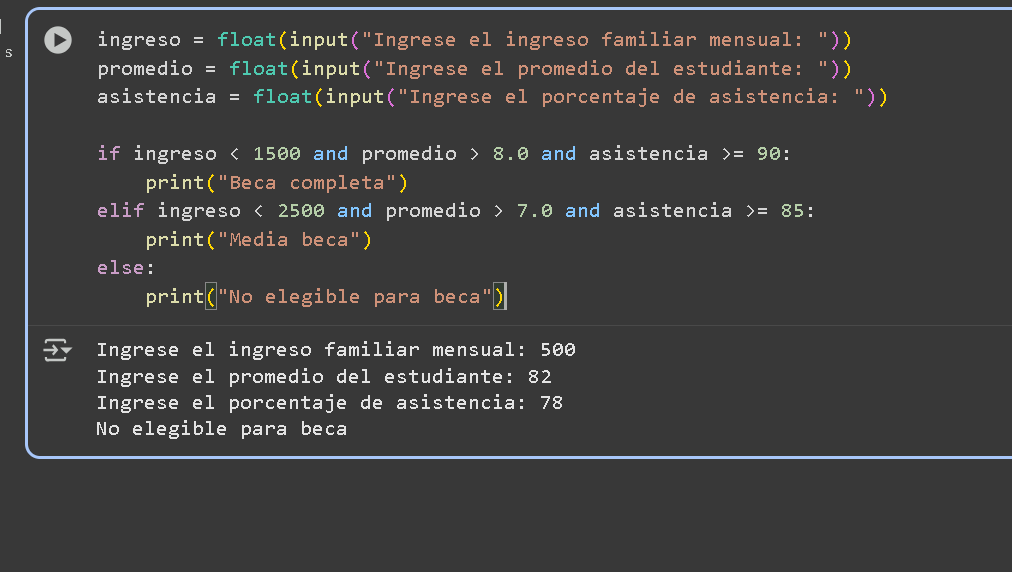Click the asistencia variable assignment on line three

coord(156,97)
